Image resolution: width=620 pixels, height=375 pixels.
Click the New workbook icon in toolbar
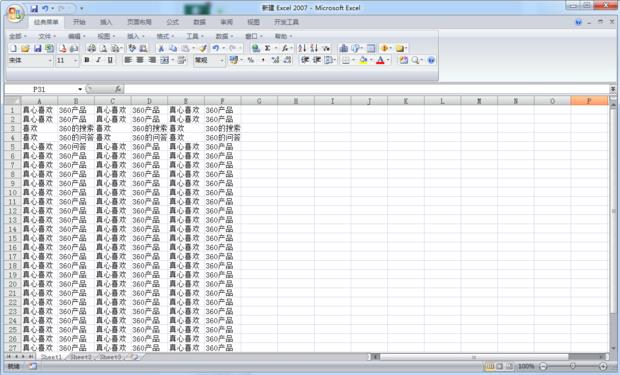pos(13,48)
